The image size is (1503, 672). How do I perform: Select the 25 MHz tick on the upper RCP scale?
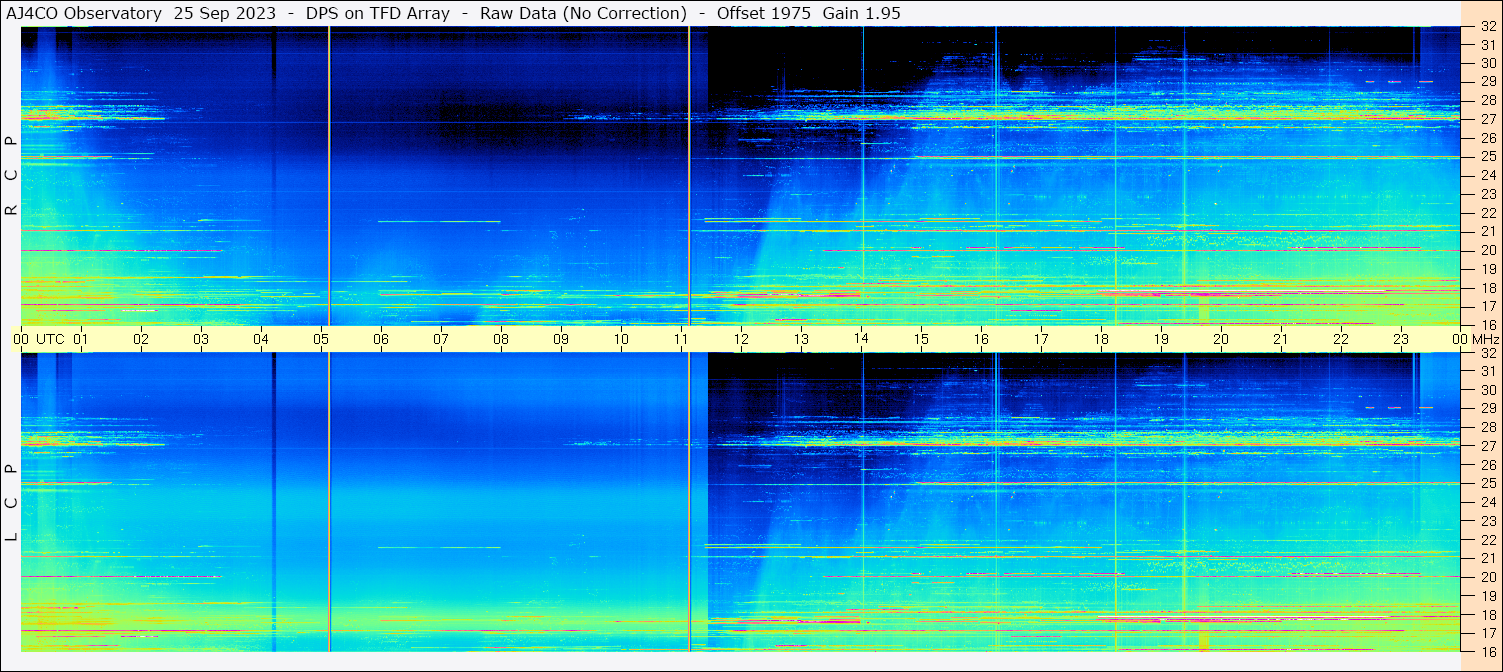pyautogui.click(x=1488, y=156)
